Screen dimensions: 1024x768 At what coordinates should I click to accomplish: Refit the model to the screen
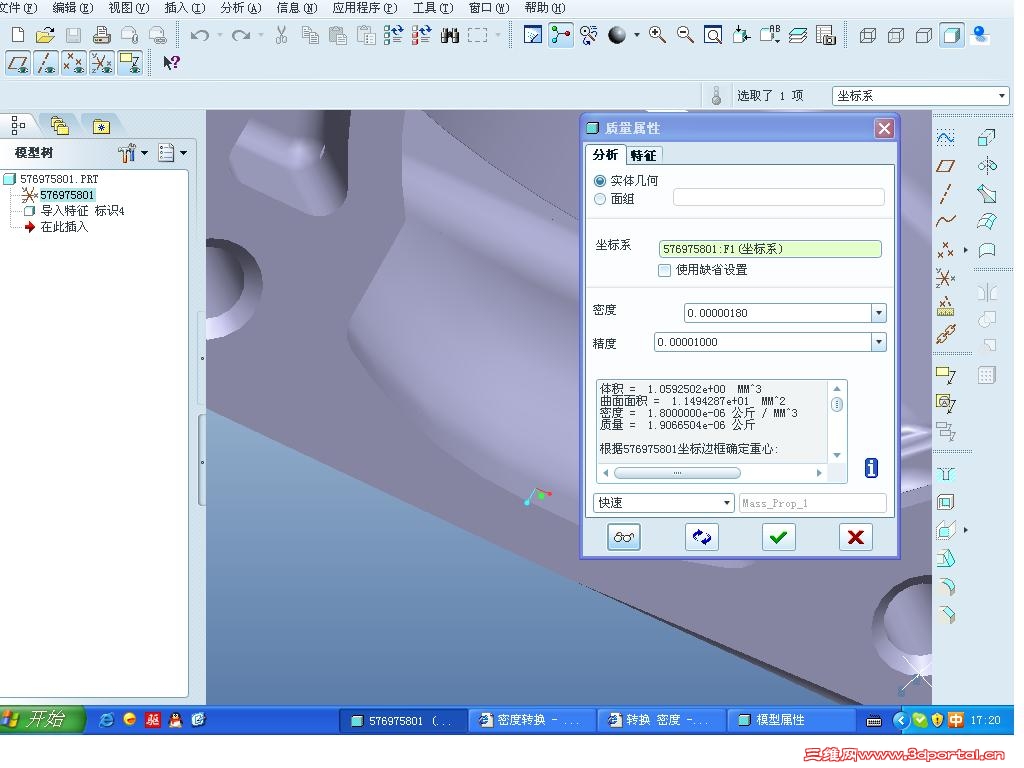click(712, 35)
